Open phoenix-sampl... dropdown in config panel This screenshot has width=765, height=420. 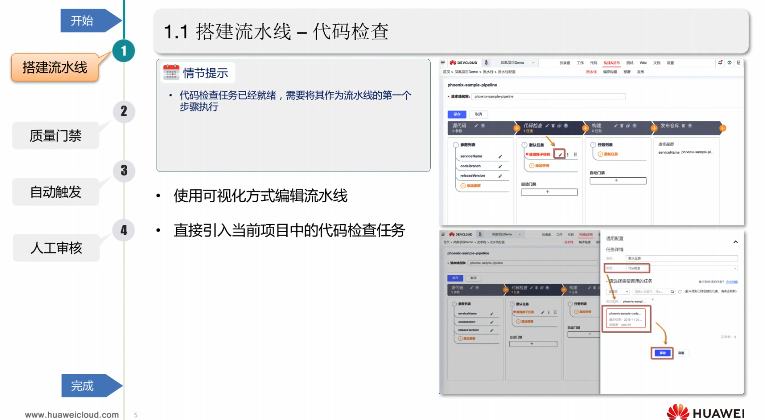click(637, 301)
